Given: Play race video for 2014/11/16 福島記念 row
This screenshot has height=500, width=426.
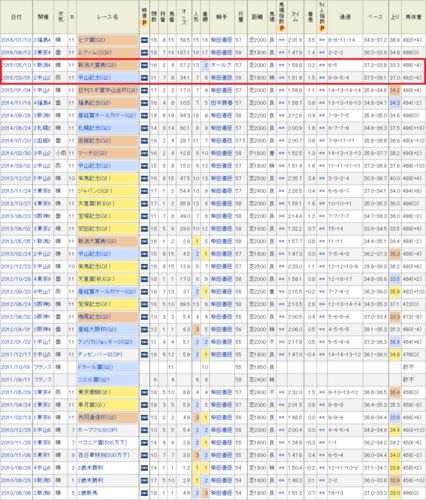Looking at the screenshot, I should click(144, 103).
